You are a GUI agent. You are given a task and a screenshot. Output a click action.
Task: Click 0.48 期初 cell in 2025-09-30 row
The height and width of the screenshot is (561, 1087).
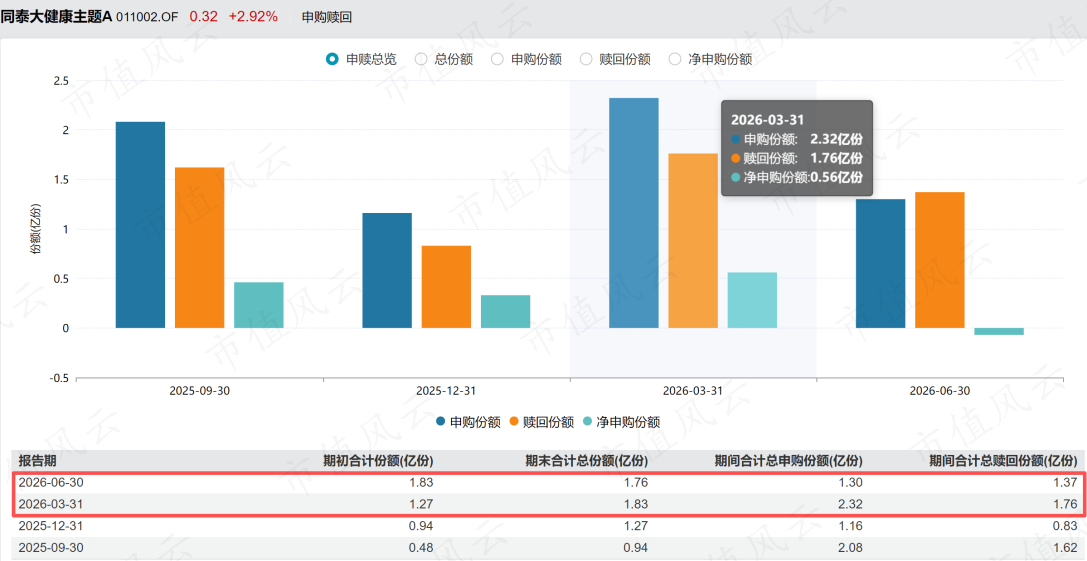coord(422,547)
